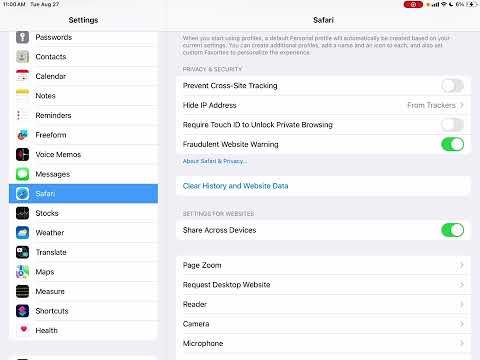Open Freeform settings

[x=83, y=135]
